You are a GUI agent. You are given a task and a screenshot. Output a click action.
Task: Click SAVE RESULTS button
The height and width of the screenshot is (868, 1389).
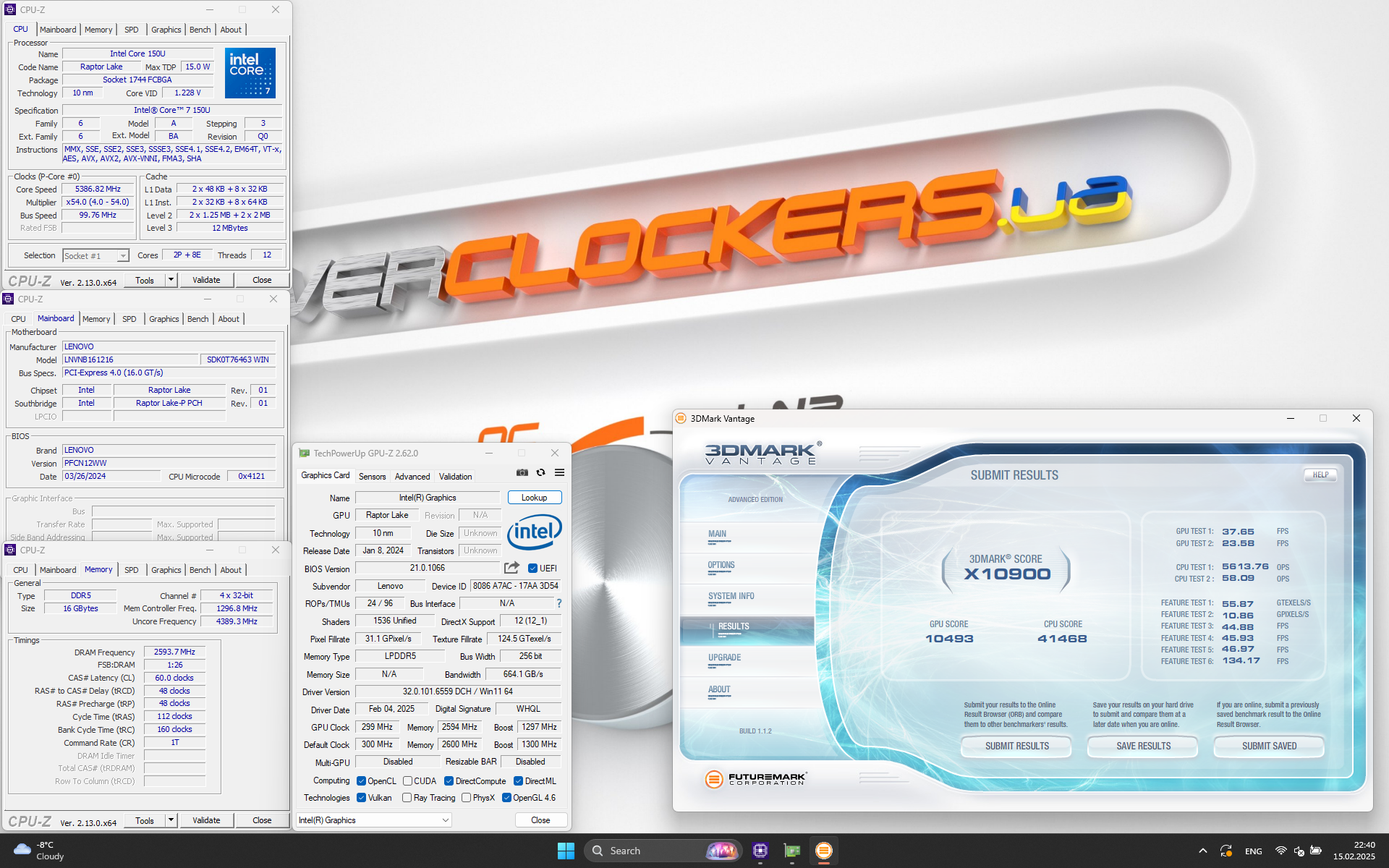click(x=1143, y=746)
